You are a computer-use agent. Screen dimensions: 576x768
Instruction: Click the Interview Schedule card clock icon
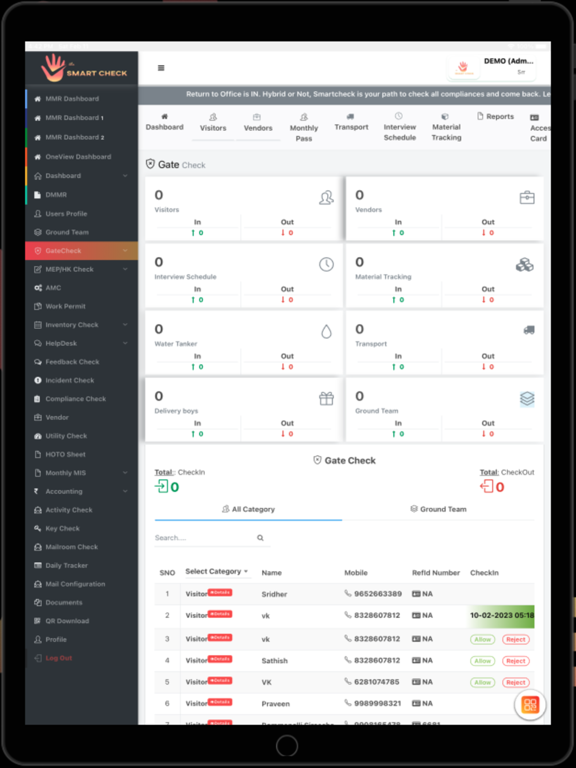(x=326, y=264)
